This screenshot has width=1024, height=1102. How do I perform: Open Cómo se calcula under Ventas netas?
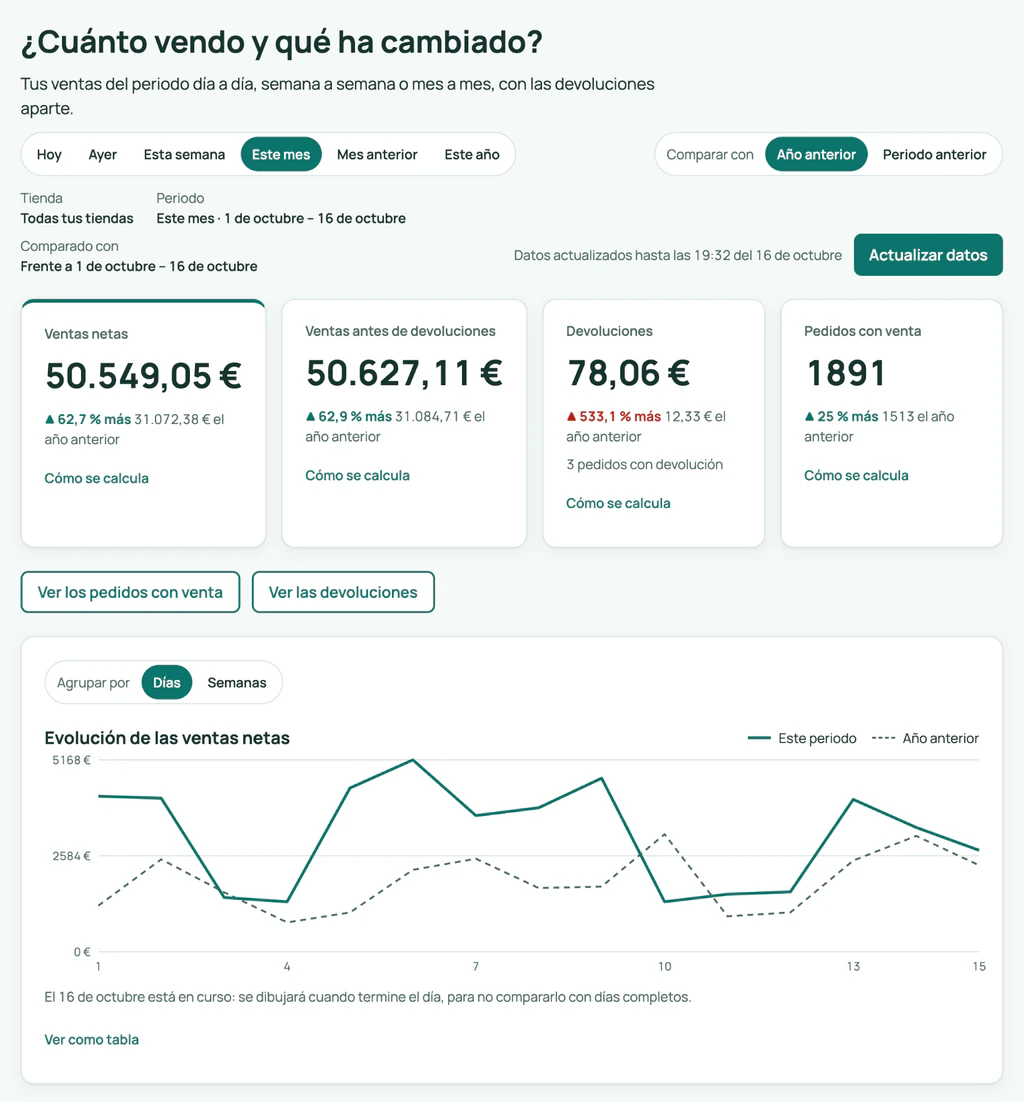coord(96,479)
